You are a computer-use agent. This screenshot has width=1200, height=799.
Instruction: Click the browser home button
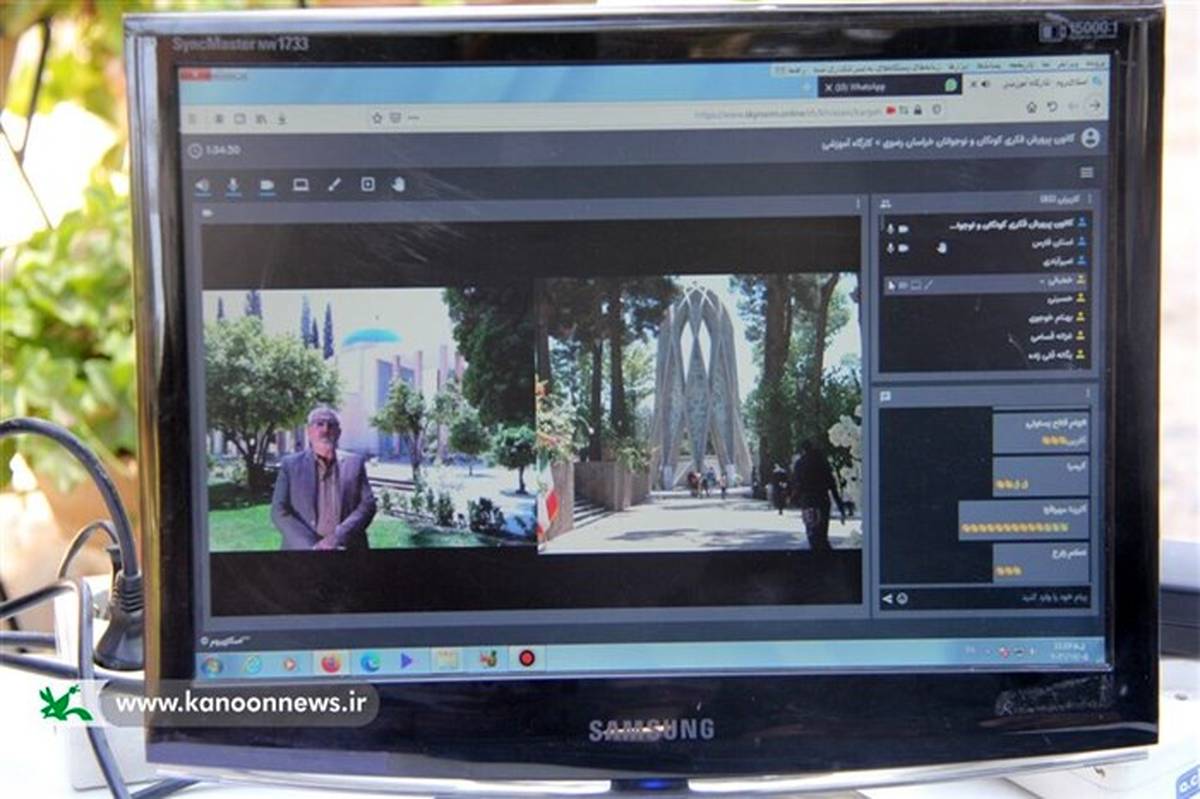[x=1031, y=107]
